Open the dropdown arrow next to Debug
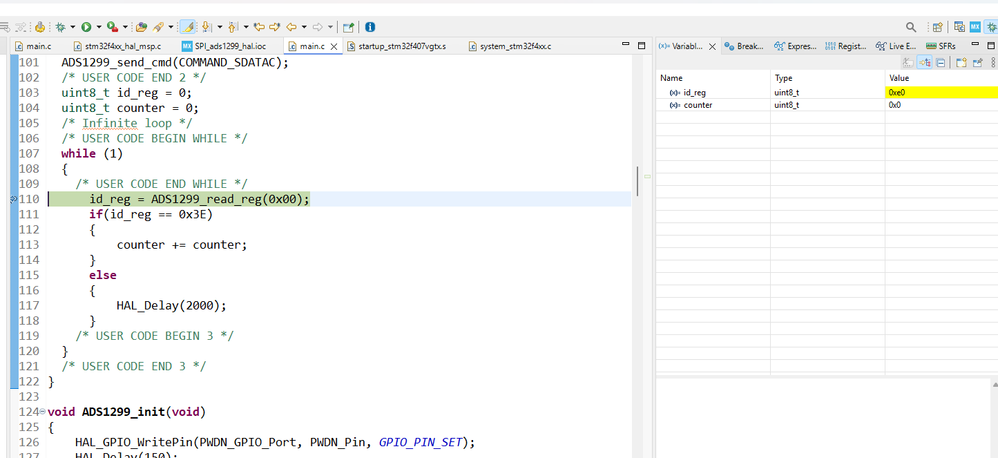The height and width of the screenshot is (458, 998). 73,27
